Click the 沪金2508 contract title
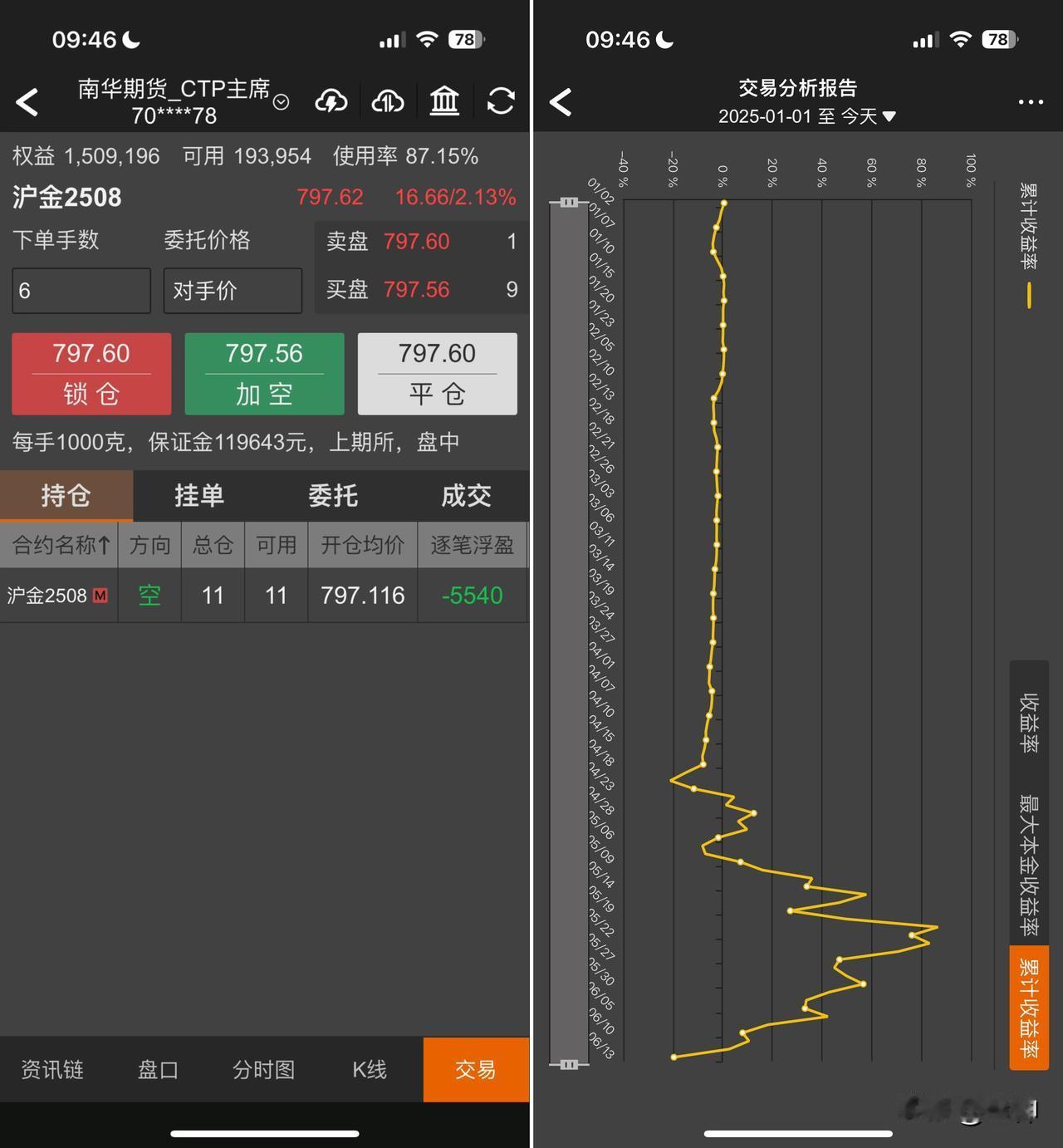Viewport: 1063px width, 1148px height. tap(66, 198)
